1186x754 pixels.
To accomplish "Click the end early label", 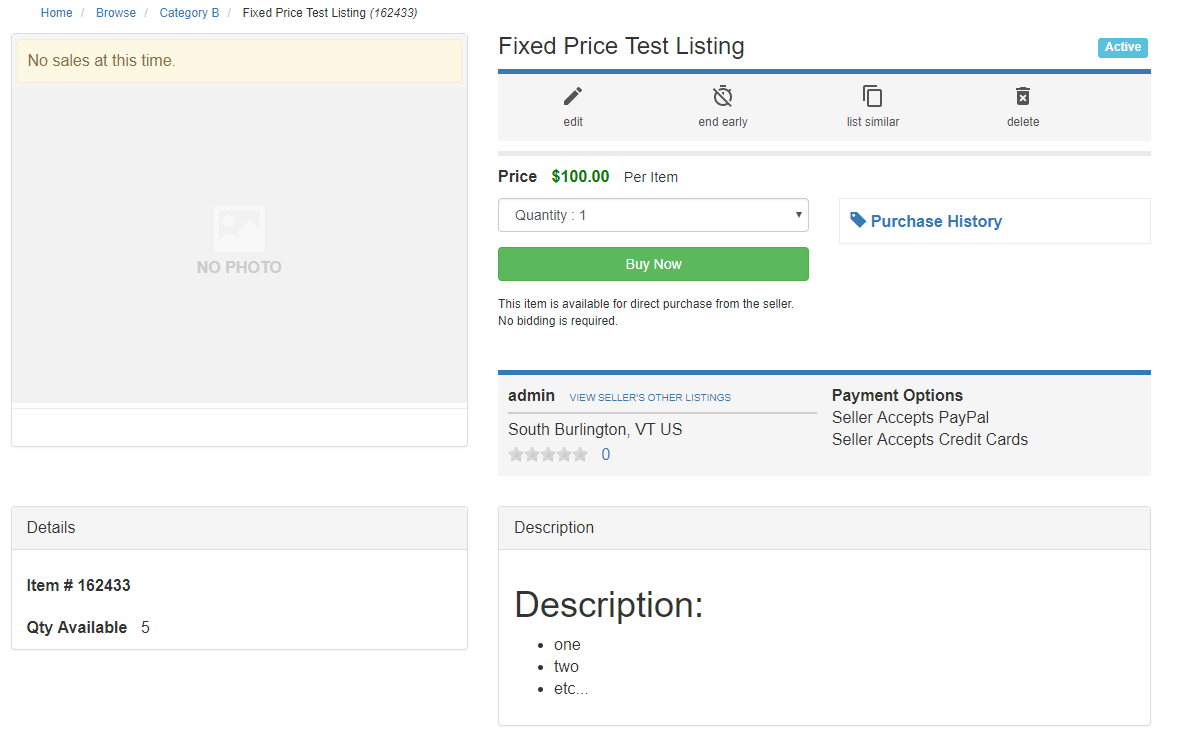I will [722, 122].
